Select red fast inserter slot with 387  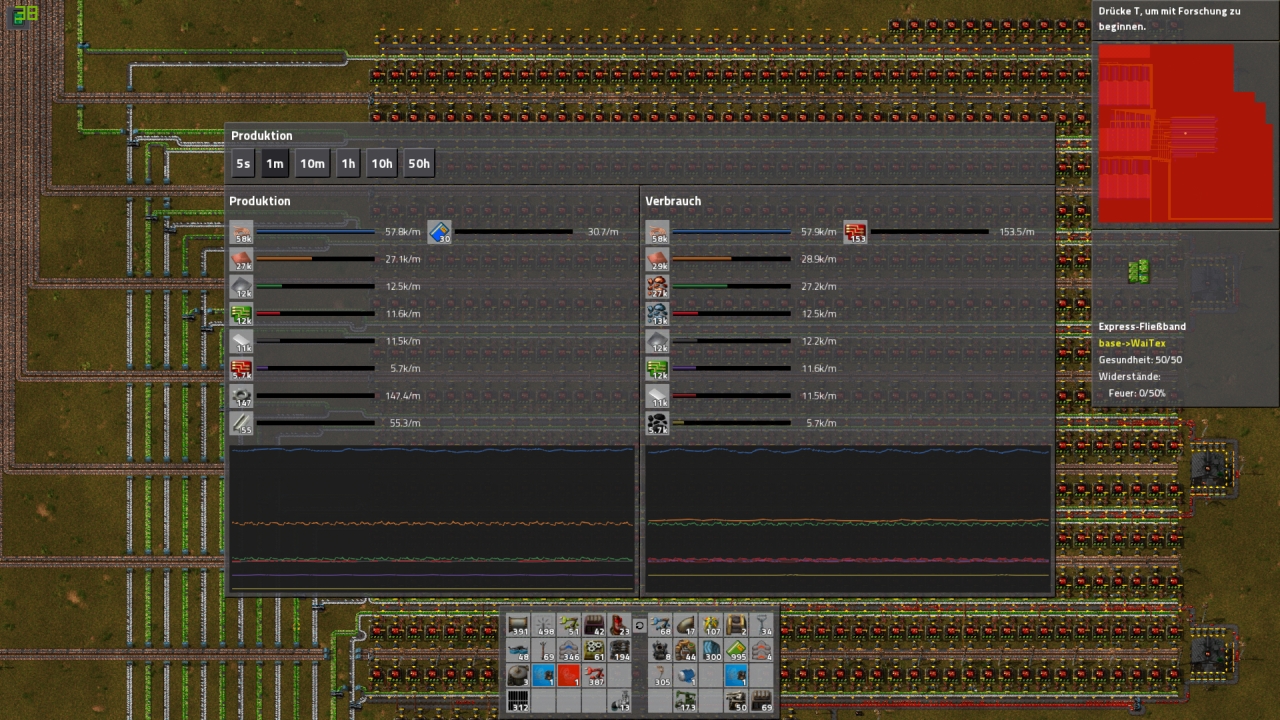tap(594, 675)
